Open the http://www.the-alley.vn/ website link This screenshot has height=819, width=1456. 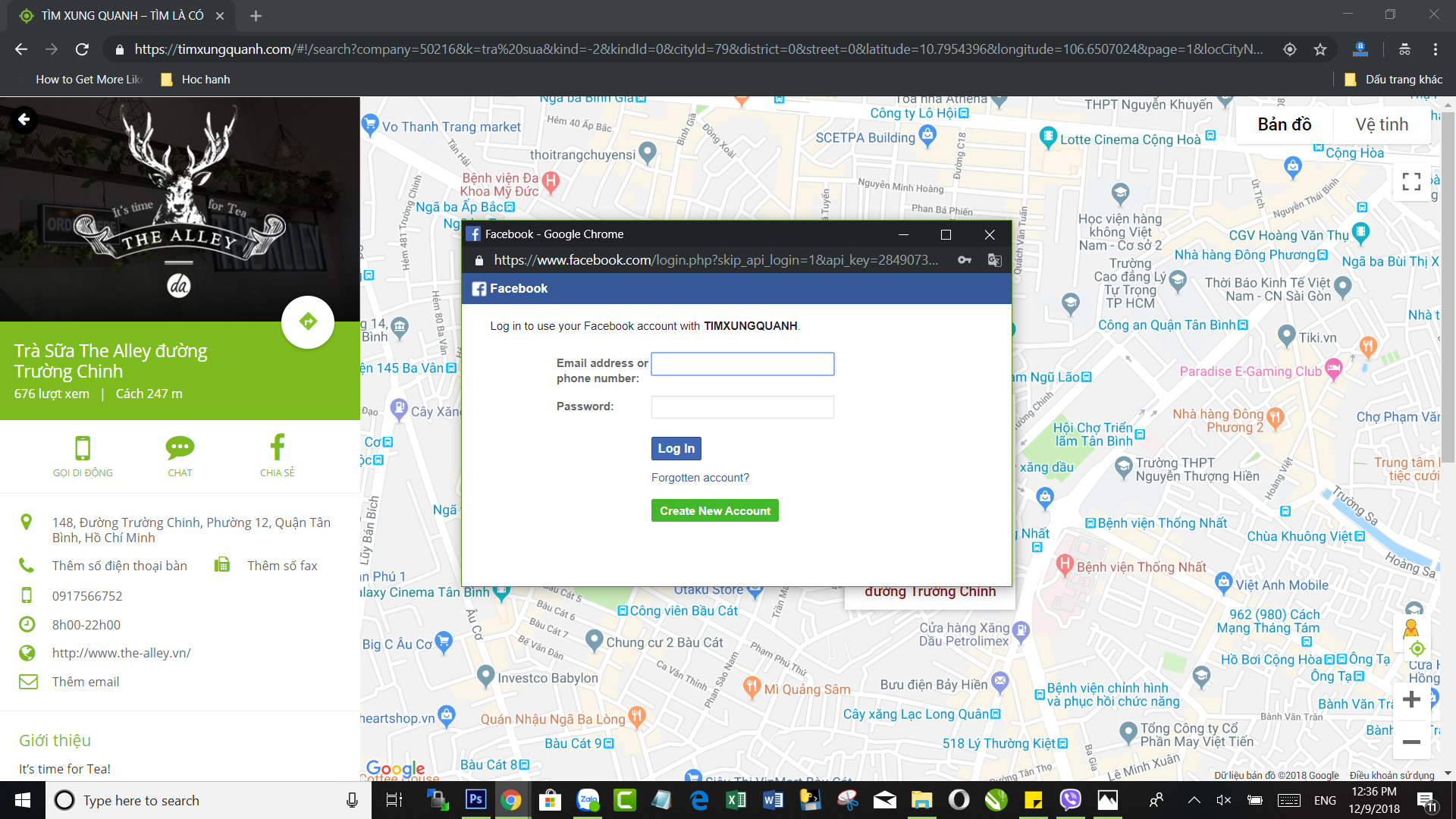coord(121,653)
